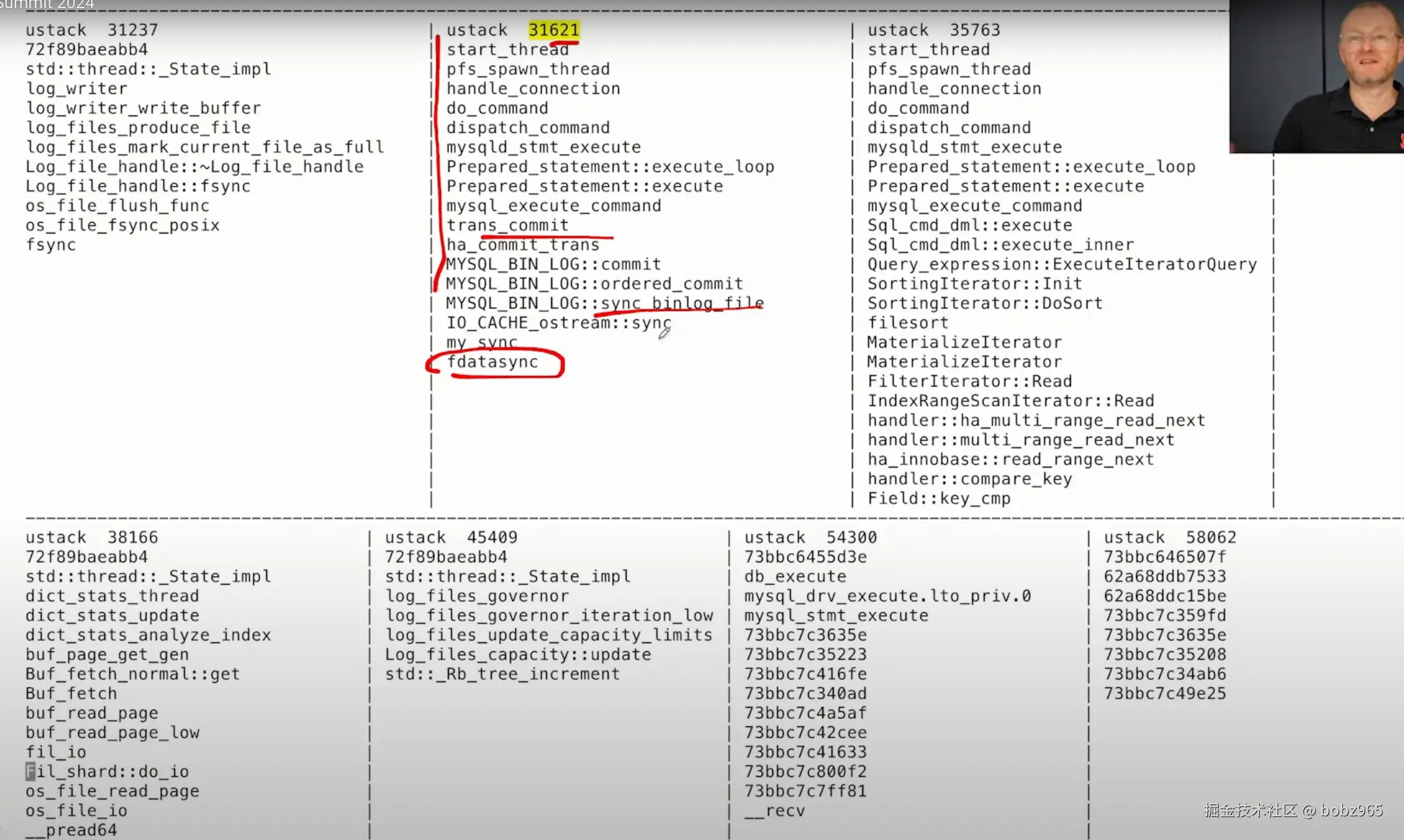Select 'MYSQL_BIN_LOG::commit' line
The width and height of the screenshot is (1404, 840).
click(553, 264)
